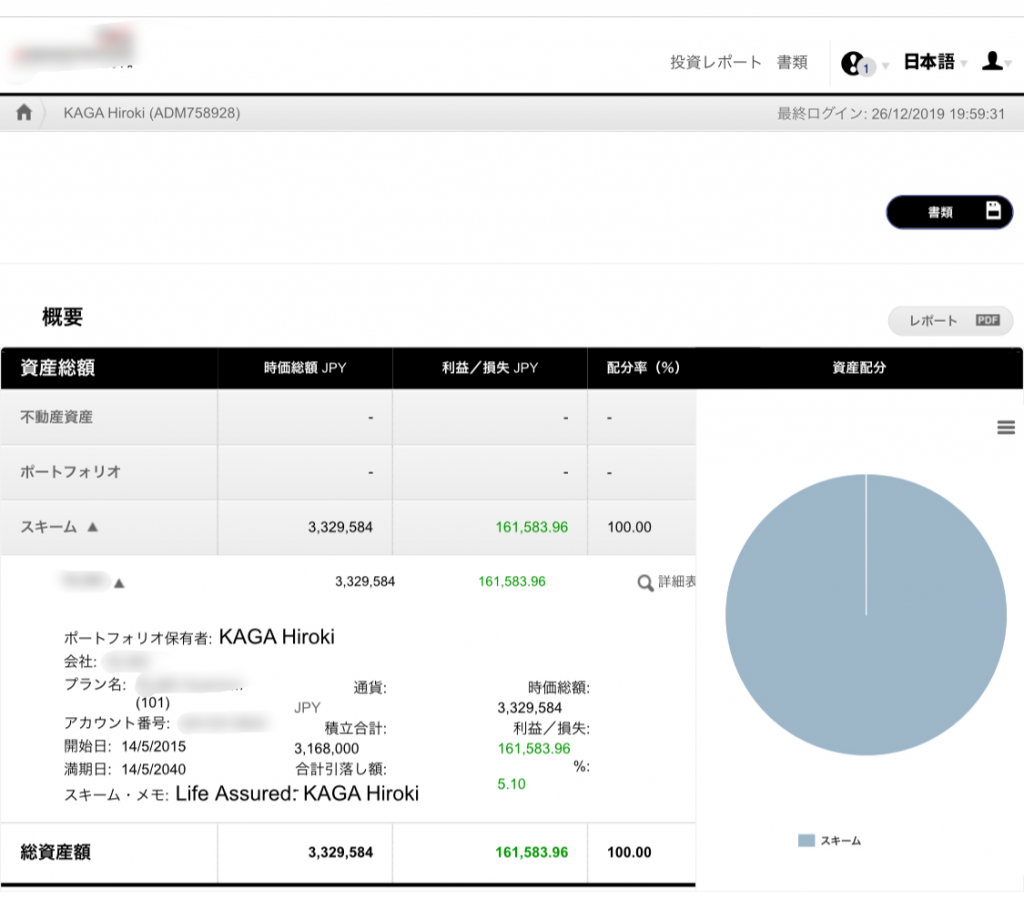Click the KAGA Hiroki breadcrumb link

(151, 113)
